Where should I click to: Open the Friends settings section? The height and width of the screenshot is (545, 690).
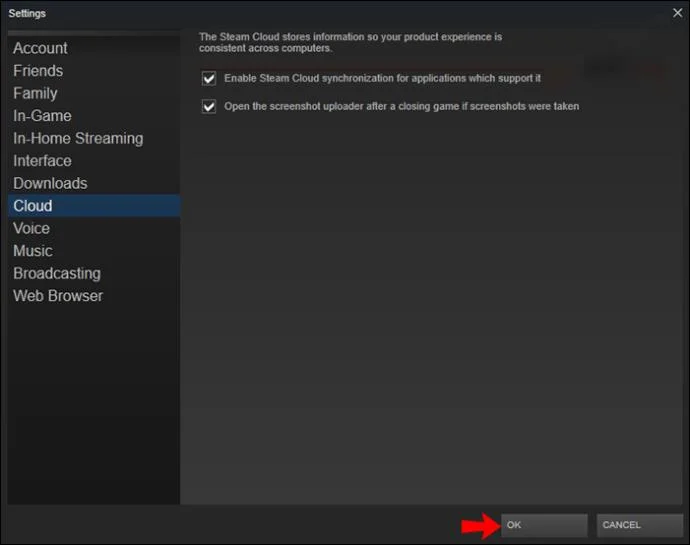(93, 70)
